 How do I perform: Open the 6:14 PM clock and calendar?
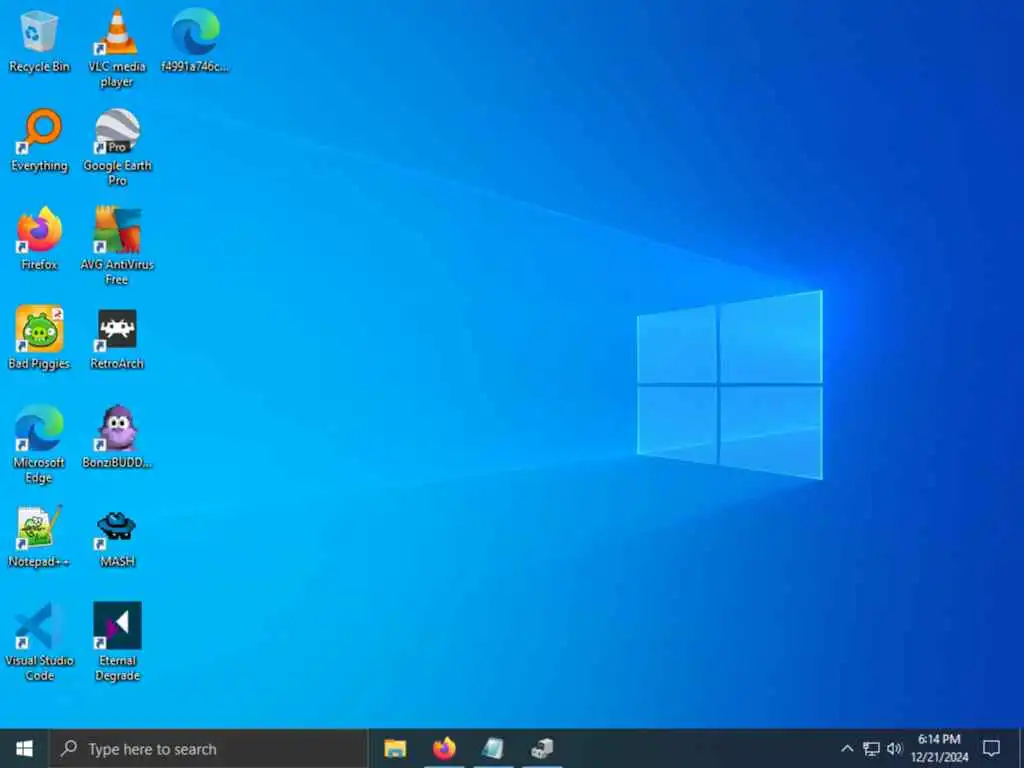click(939, 748)
